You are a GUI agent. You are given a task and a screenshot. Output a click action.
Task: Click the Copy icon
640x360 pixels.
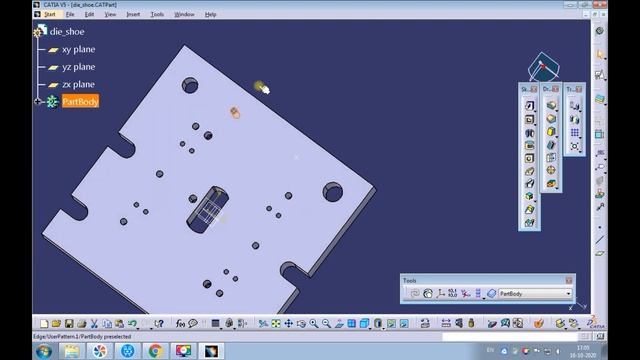coord(107,324)
